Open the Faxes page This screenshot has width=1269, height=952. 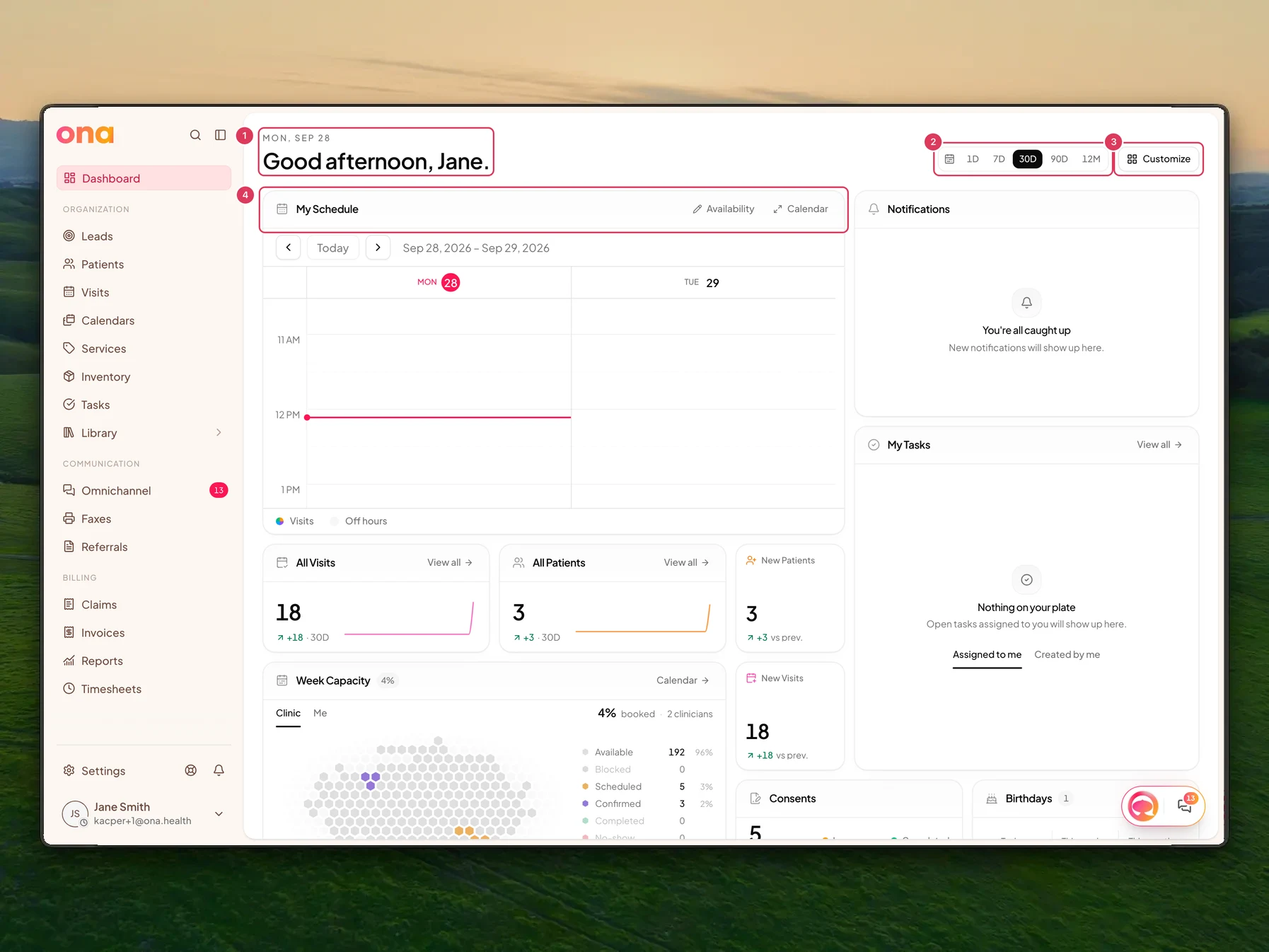coord(144,519)
